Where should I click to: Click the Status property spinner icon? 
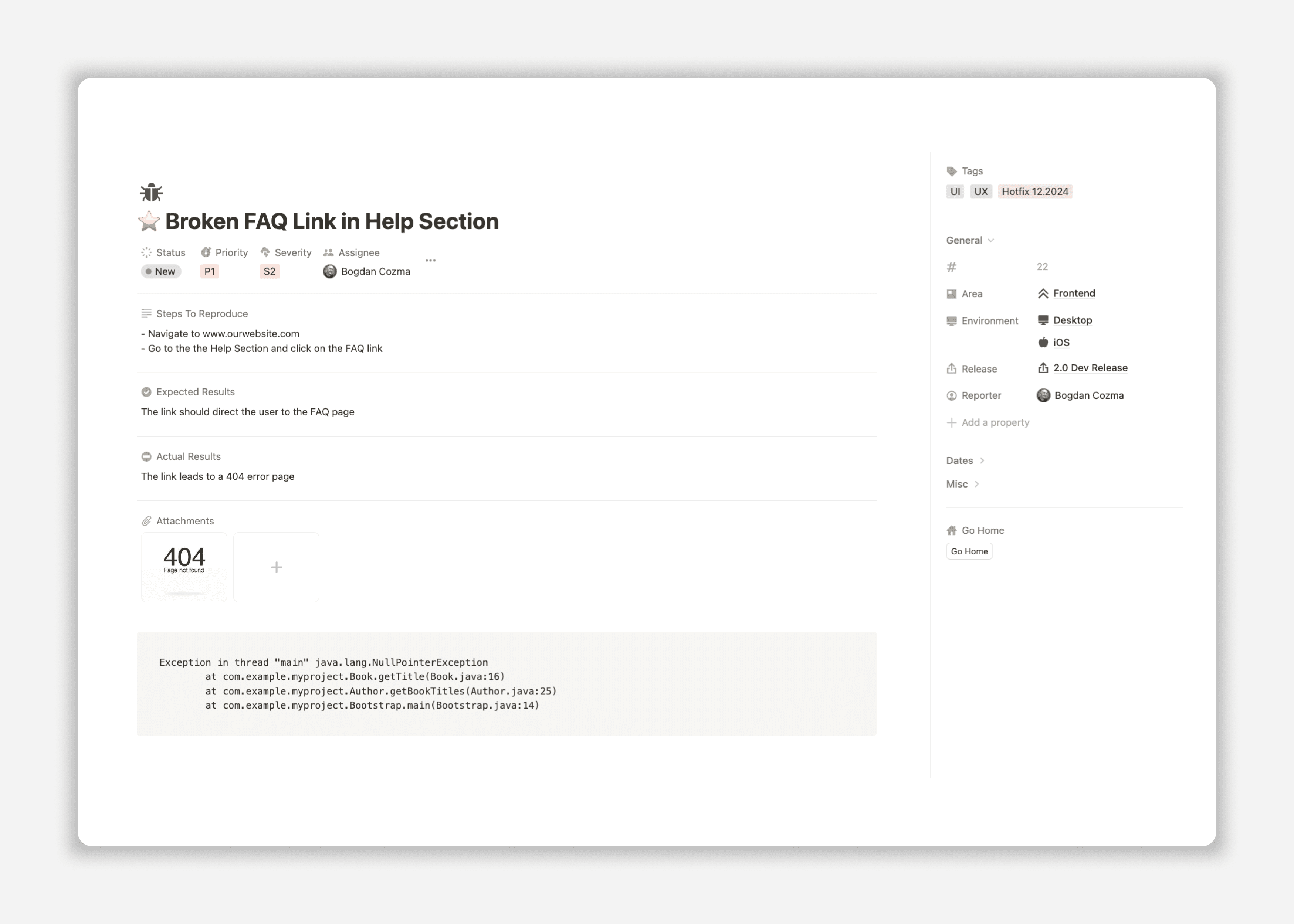[146, 252]
